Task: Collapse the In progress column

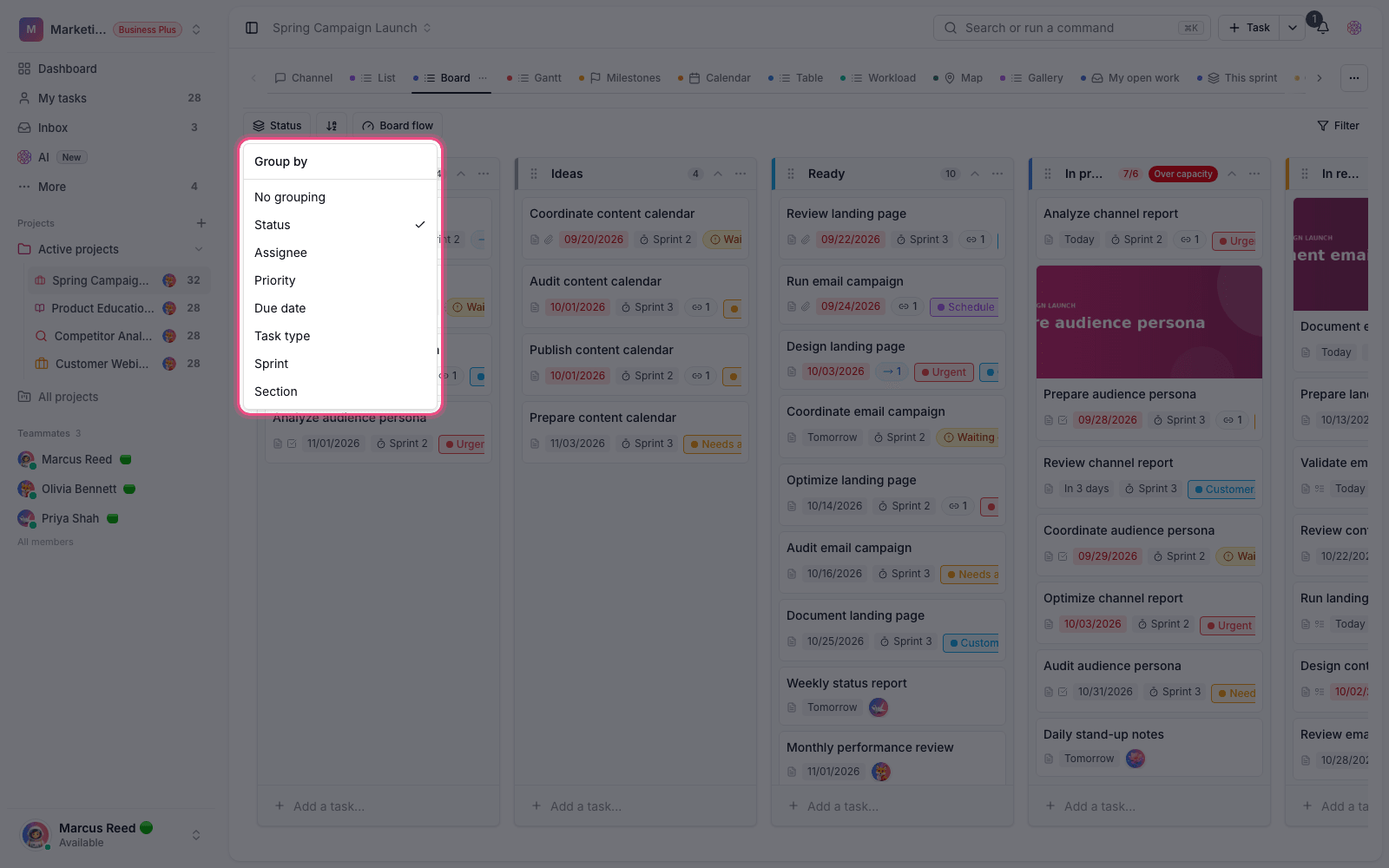Action: (x=1232, y=174)
